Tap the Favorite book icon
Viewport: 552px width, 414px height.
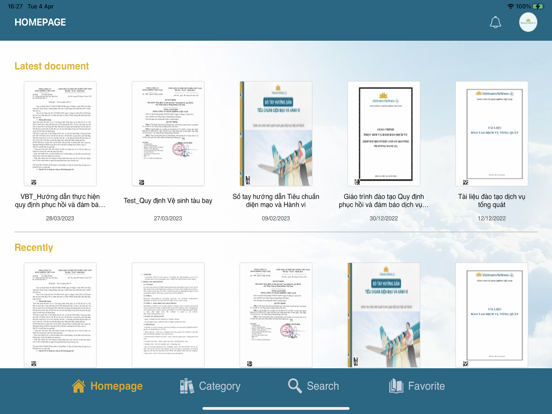pyautogui.click(x=396, y=386)
